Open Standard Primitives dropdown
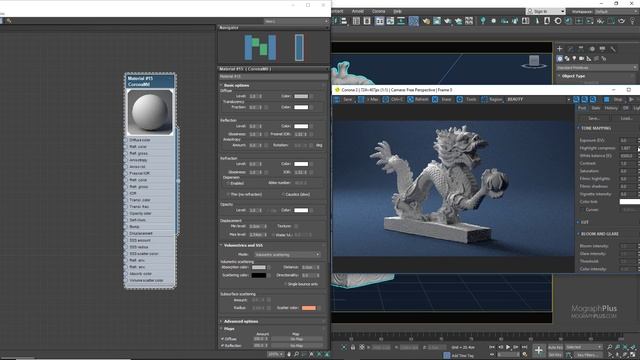The image size is (640, 360). point(596,67)
